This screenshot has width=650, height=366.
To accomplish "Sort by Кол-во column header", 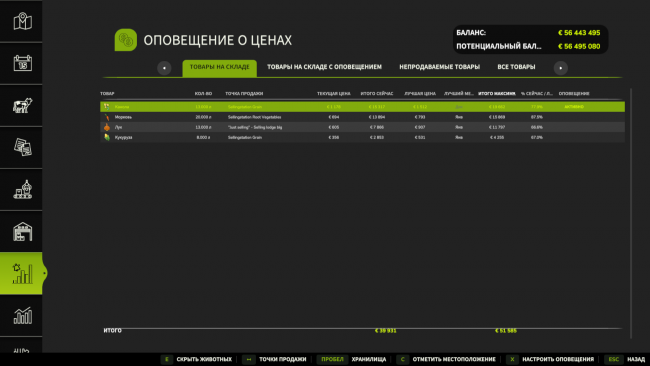I will pyautogui.click(x=203, y=94).
